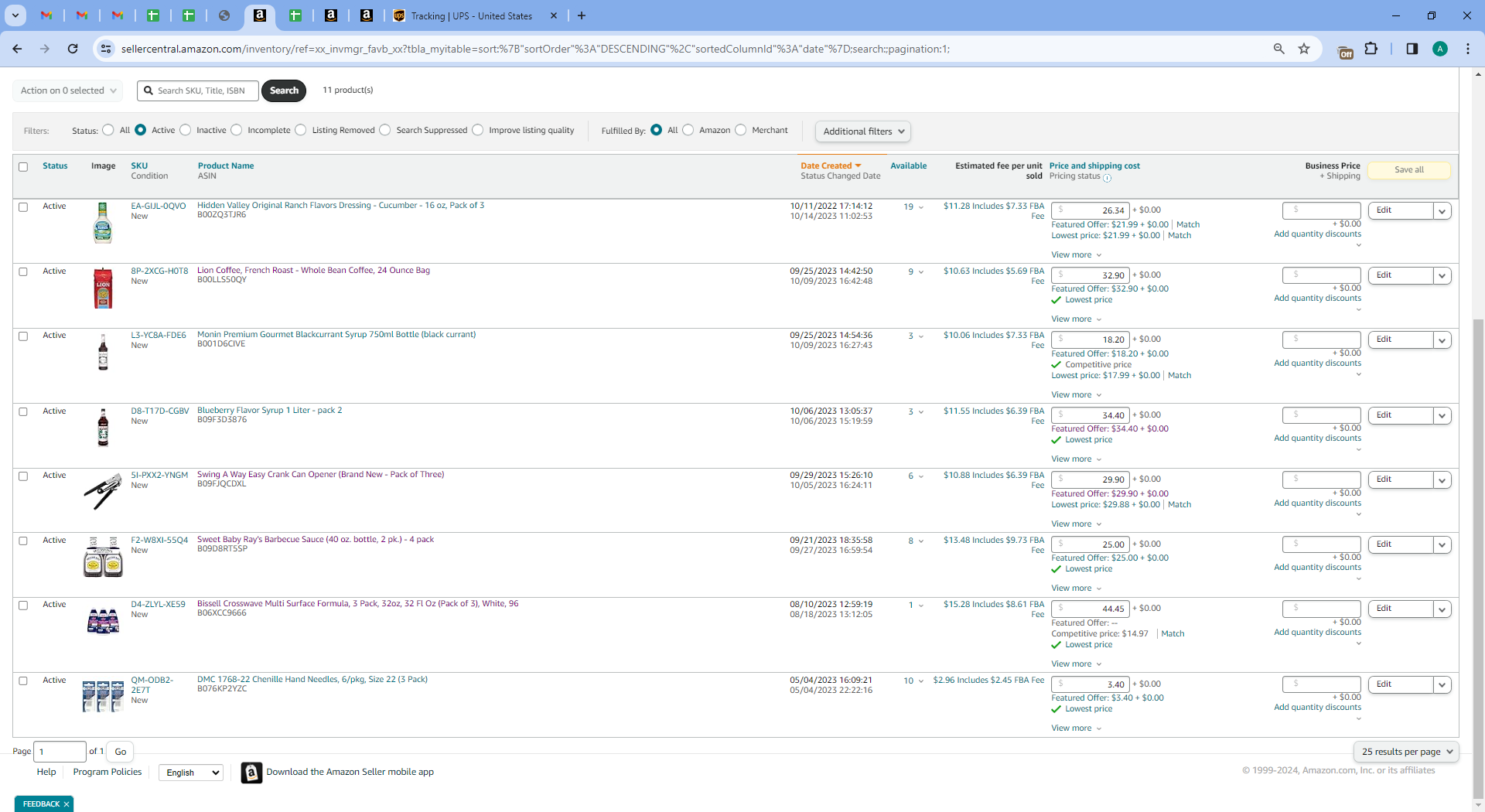This screenshot has width=1485, height=812.
Task: Select the Incomplete status filter
Action: click(237, 130)
